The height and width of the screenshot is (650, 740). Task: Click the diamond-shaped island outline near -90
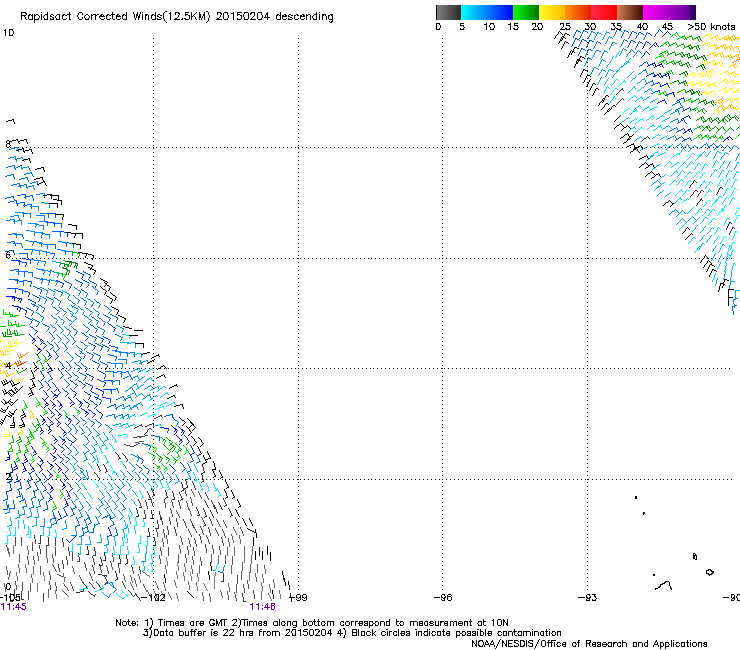(x=709, y=572)
